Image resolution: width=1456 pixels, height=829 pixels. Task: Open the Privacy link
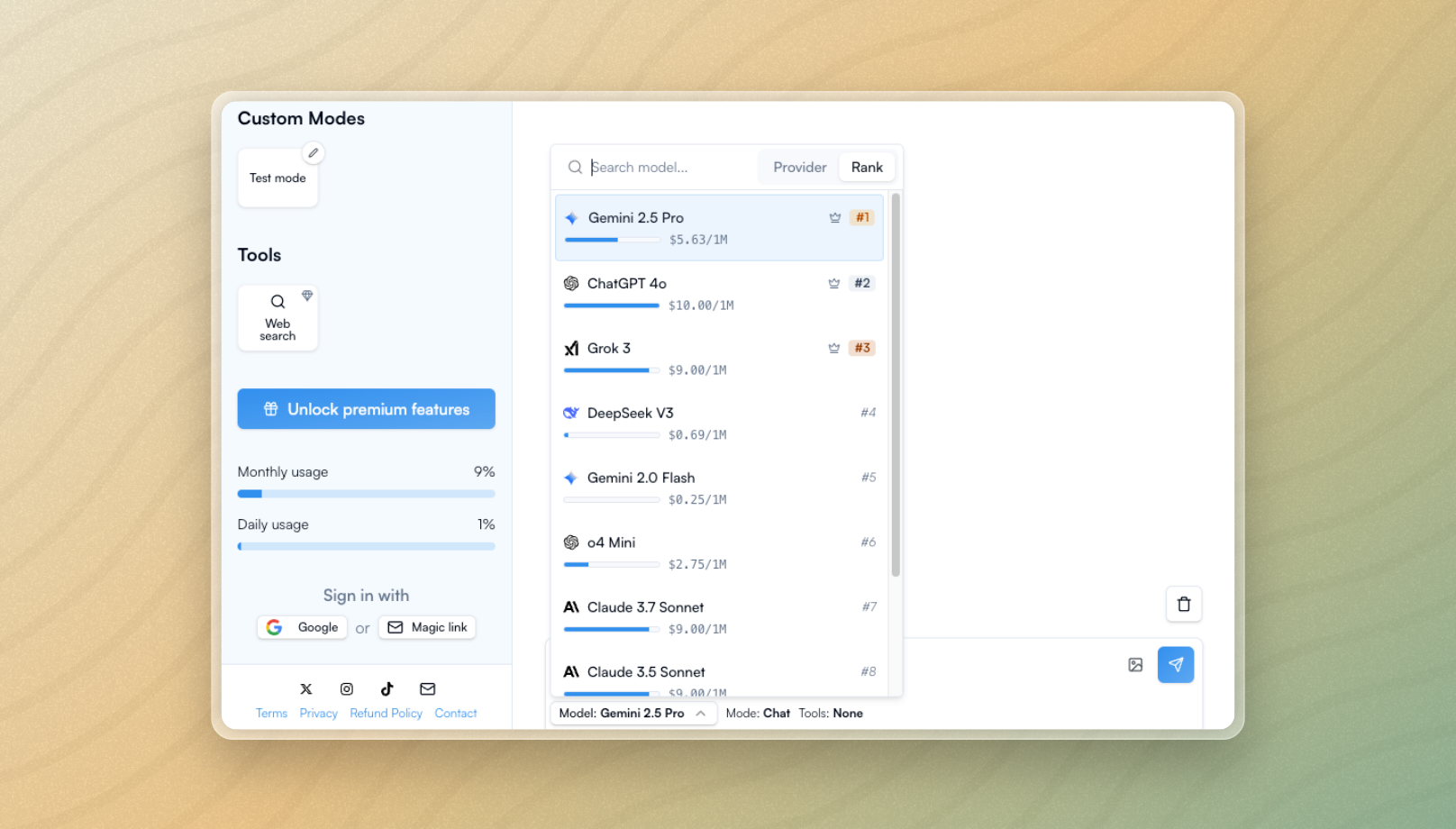coord(319,713)
